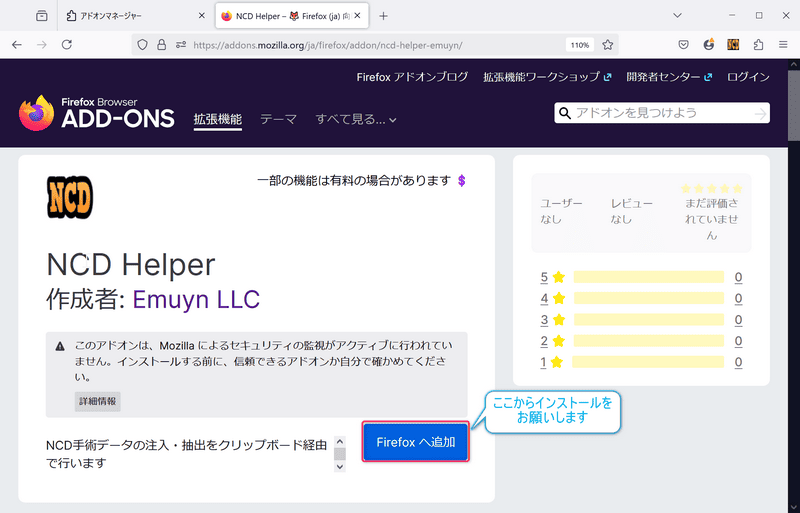Screen dimensions: 800x513
Task: Show site security via padlock icon
Action: point(161,45)
